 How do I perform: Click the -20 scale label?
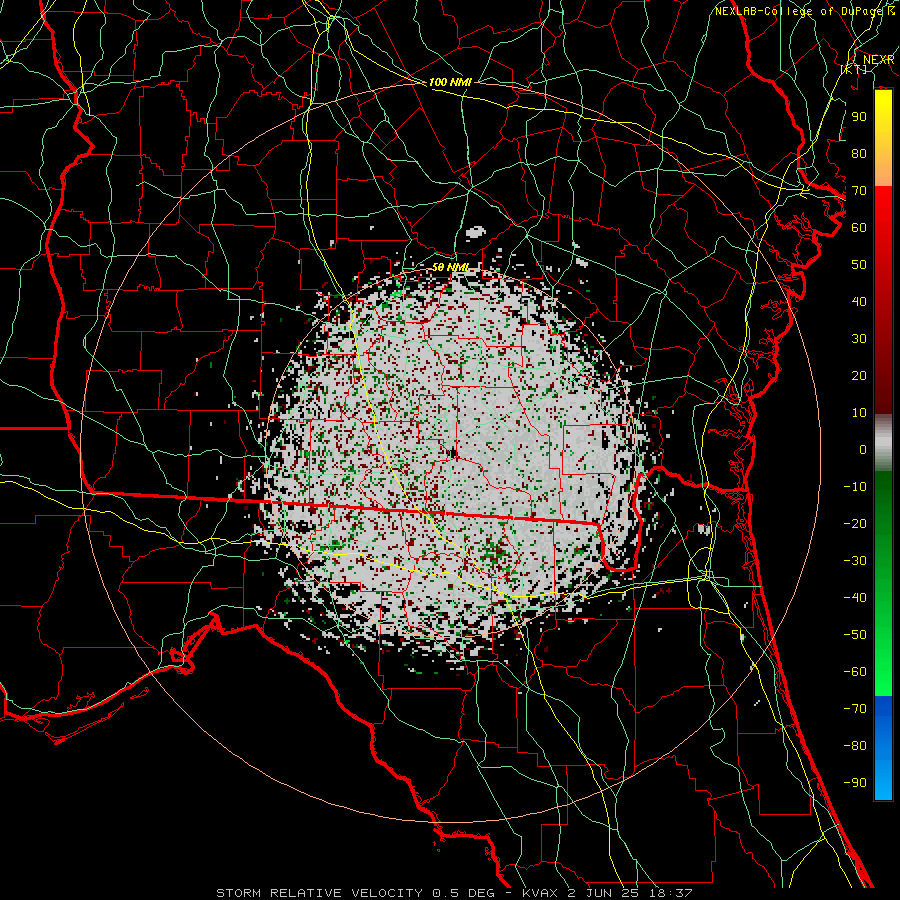855,524
